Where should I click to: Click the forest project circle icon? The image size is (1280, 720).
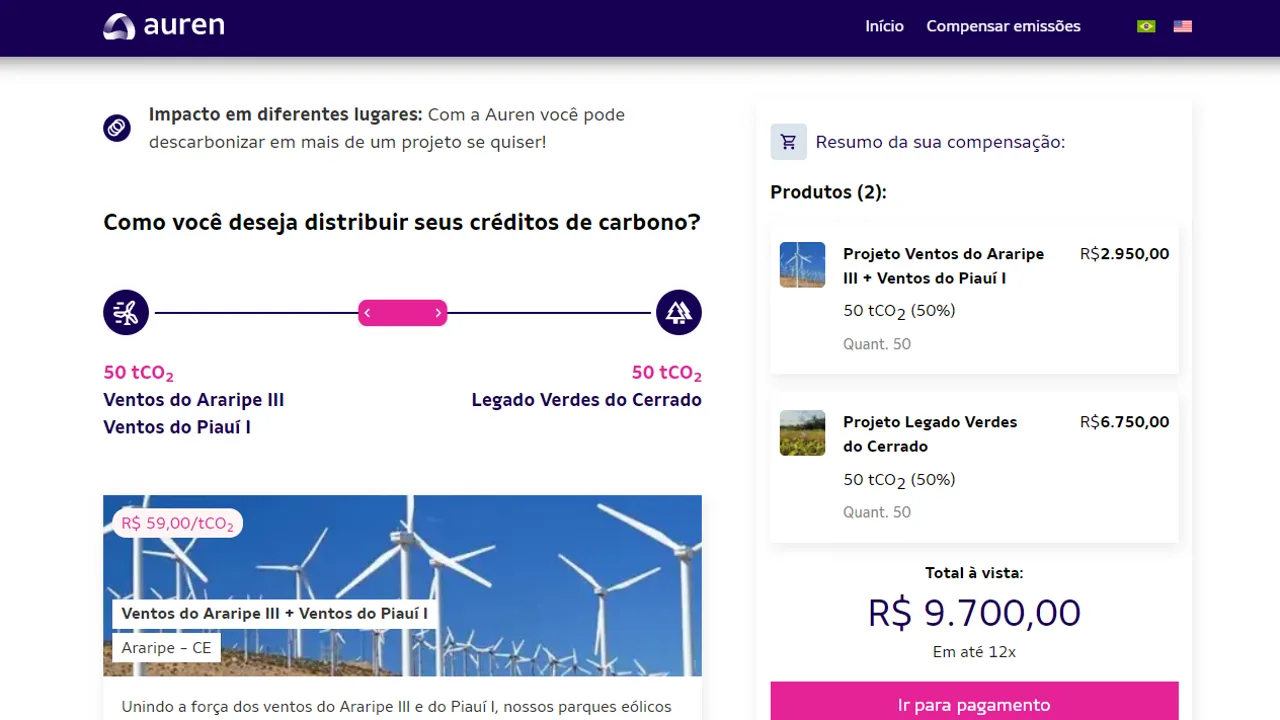(x=678, y=313)
